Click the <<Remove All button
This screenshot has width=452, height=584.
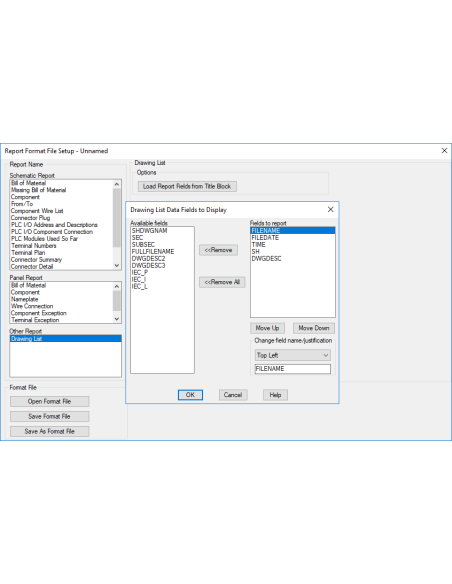tap(222, 282)
